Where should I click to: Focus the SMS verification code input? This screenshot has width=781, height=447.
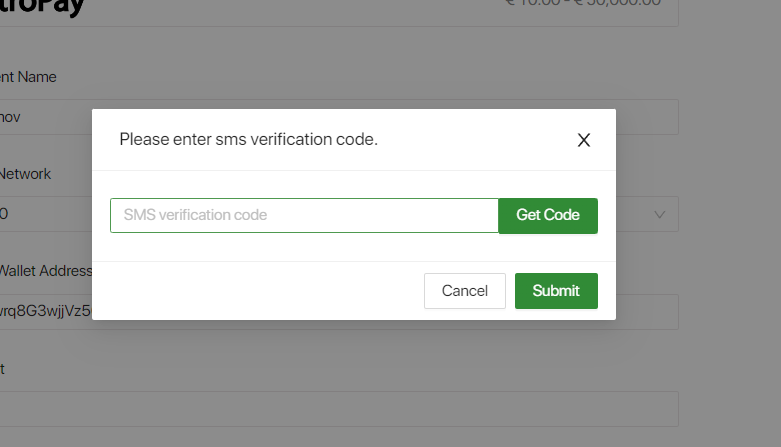click(304, 215)
